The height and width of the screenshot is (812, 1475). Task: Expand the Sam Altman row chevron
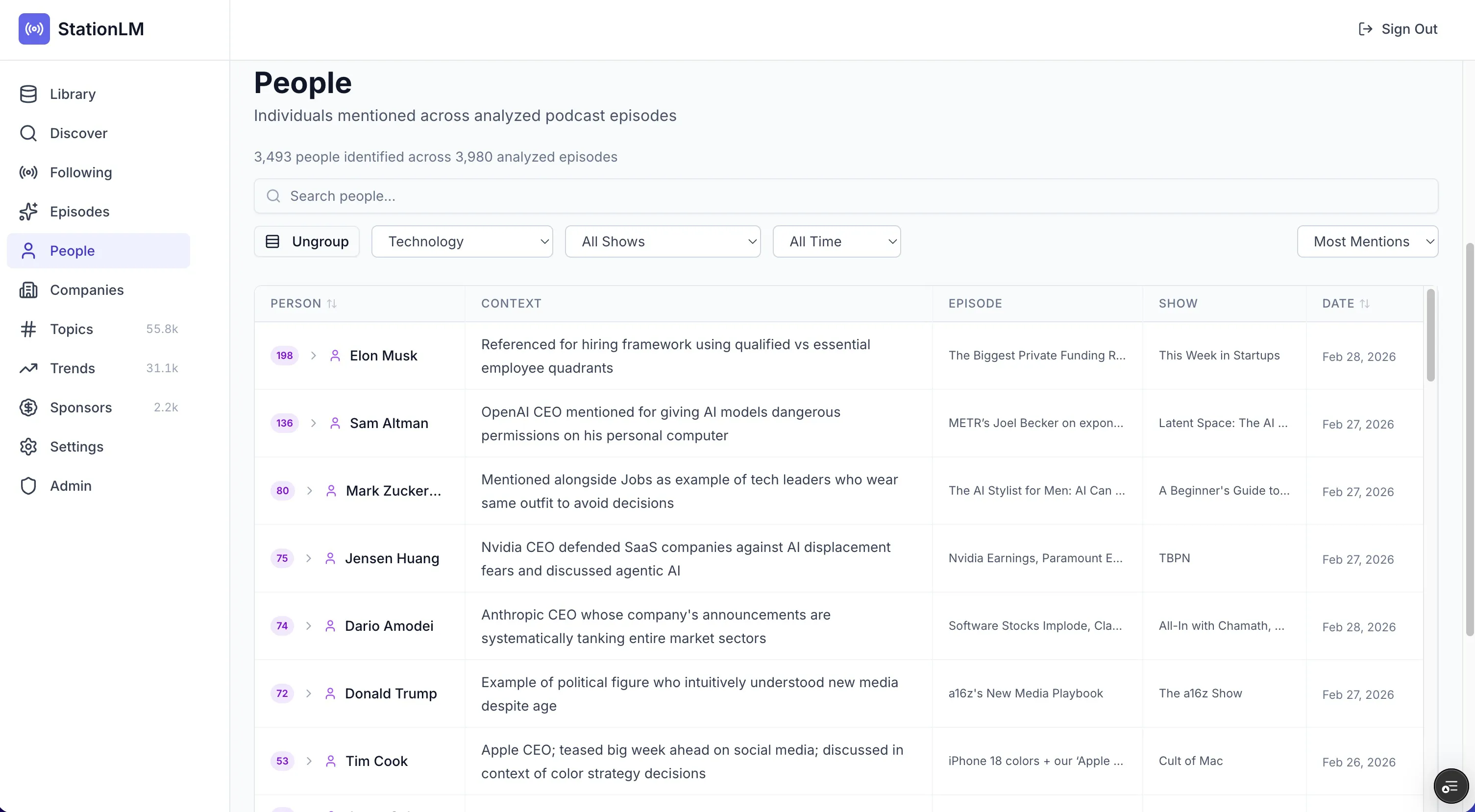pyautogui.click(x=313, y=424)
